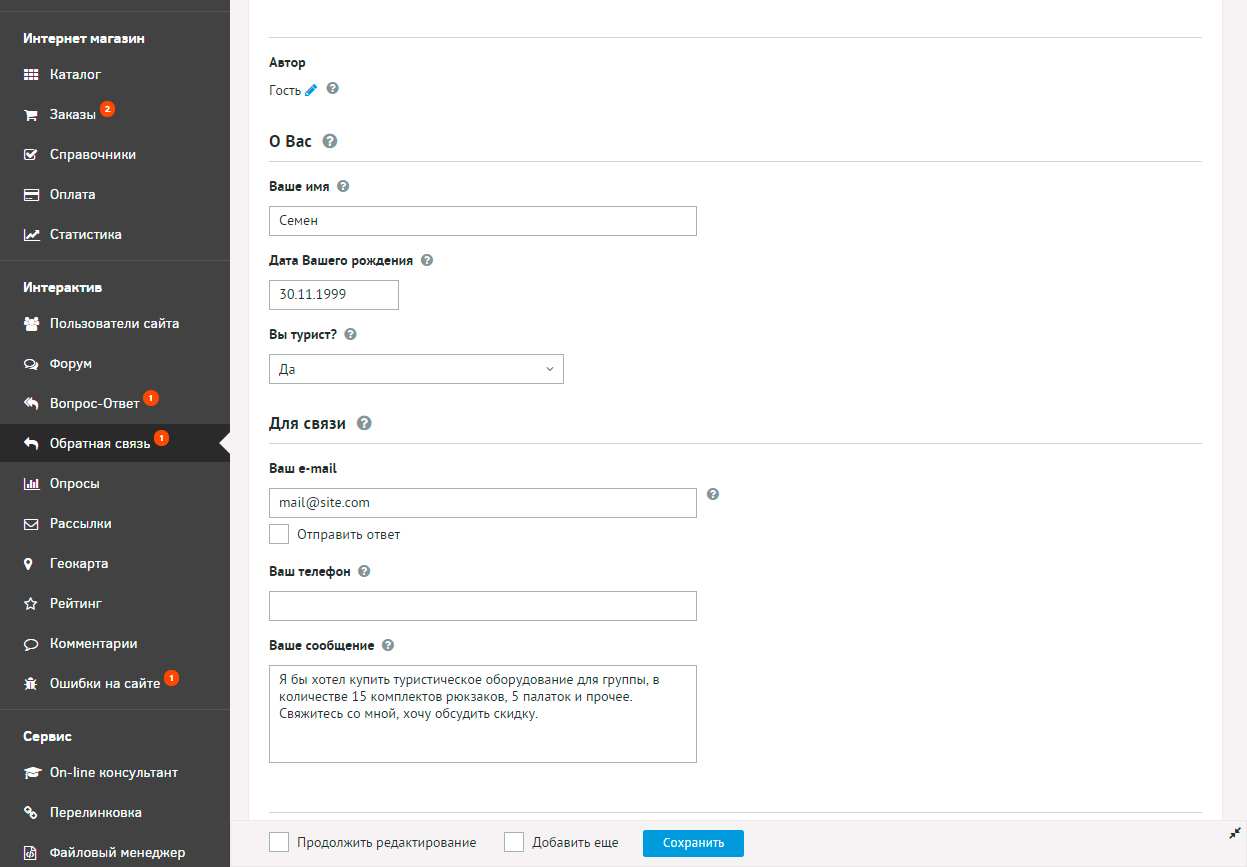Open the Вы турист? dropdown showing Да
This screenshot has height=867, width=1247.
pyautogui.click(x=416, y=369)
